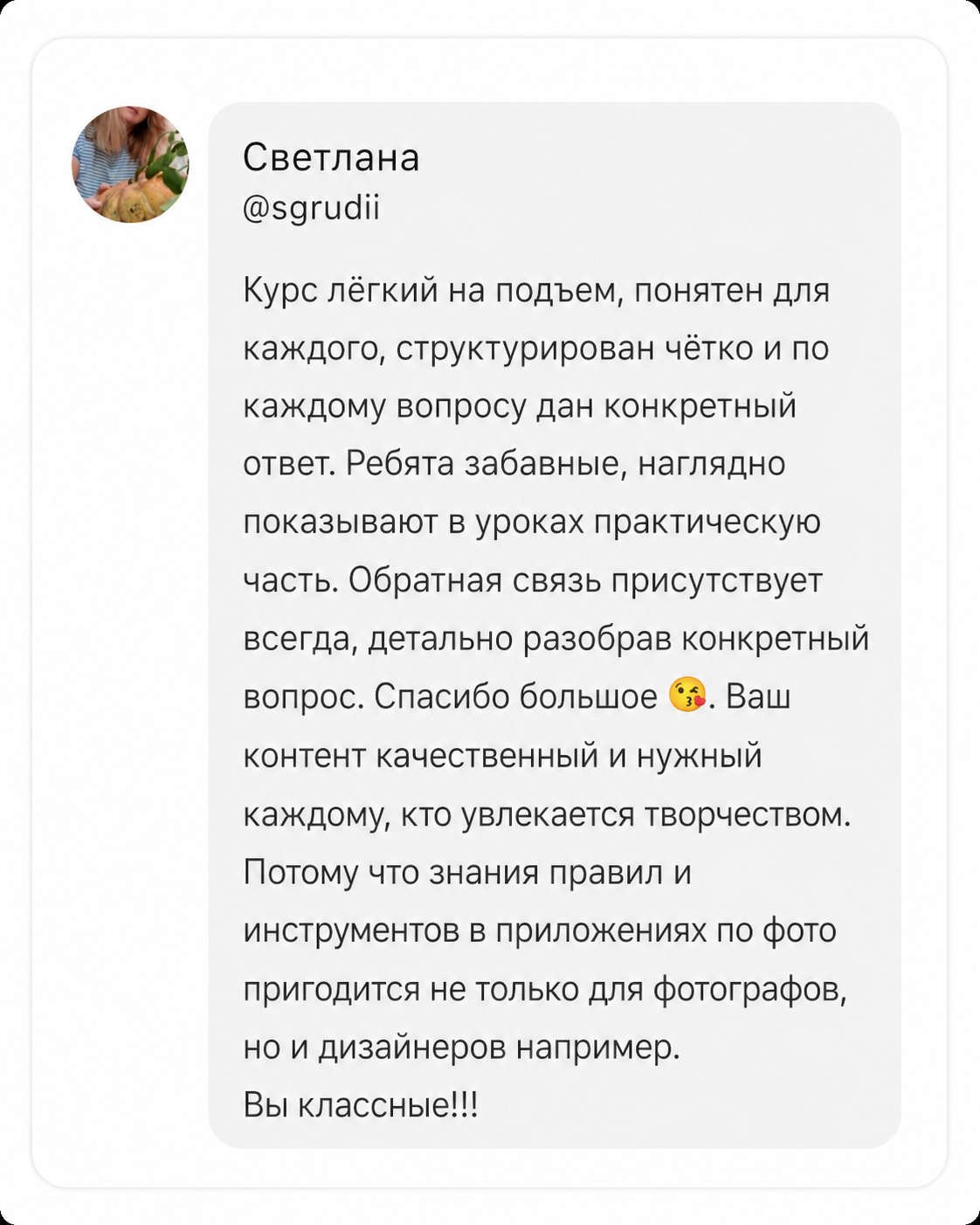Click the line 'каждому вопросу дан конкретный'
This screenshot has width=980, height=1225.
point(520,406)
